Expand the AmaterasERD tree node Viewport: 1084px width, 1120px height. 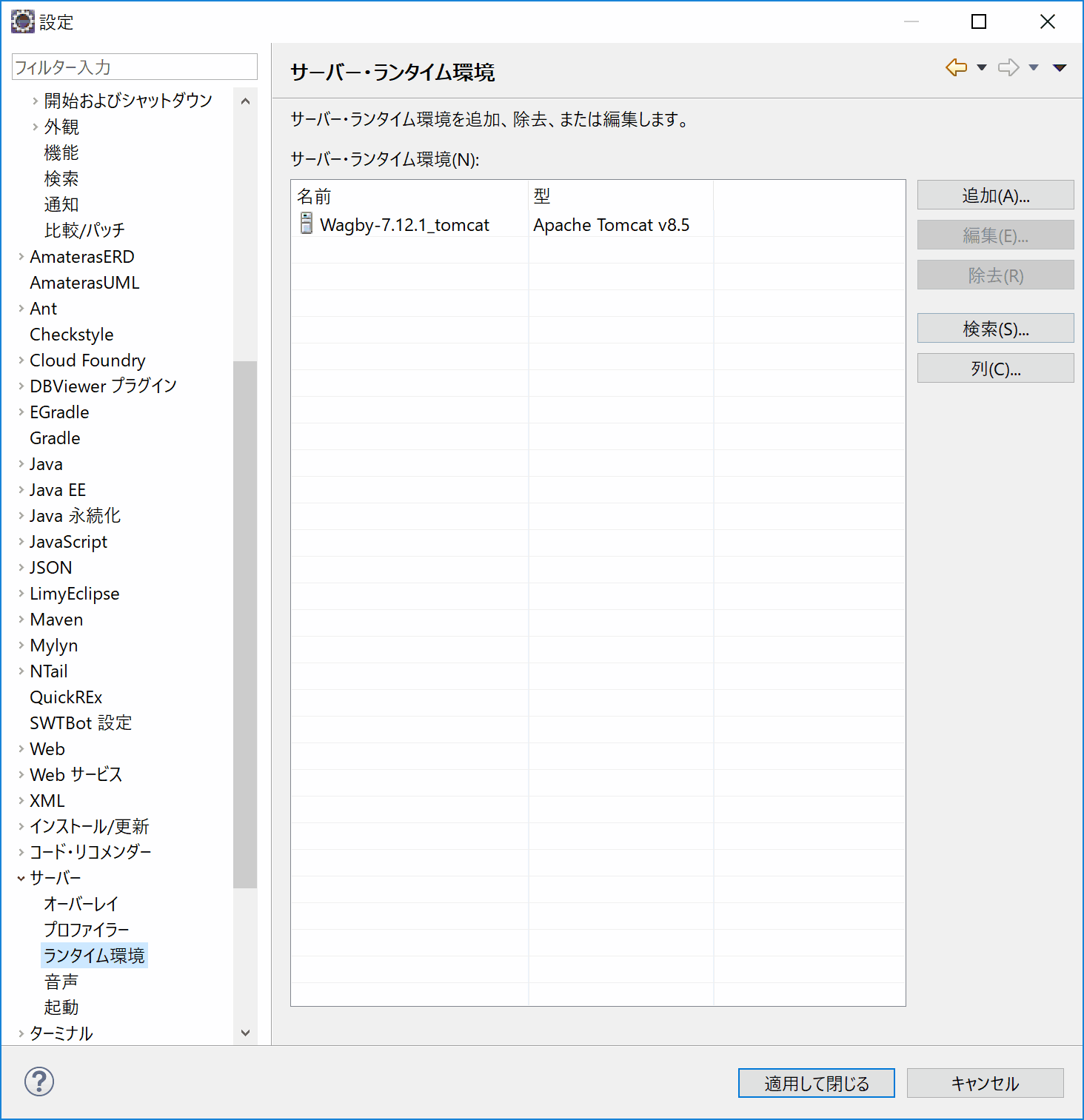[21, 257]
